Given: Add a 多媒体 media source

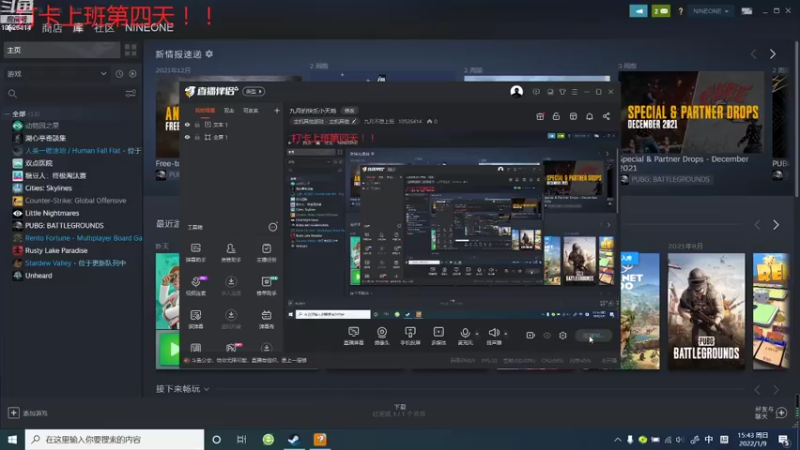Looking at the screenshot, I should pyautogui.click(x=439, y=336).
